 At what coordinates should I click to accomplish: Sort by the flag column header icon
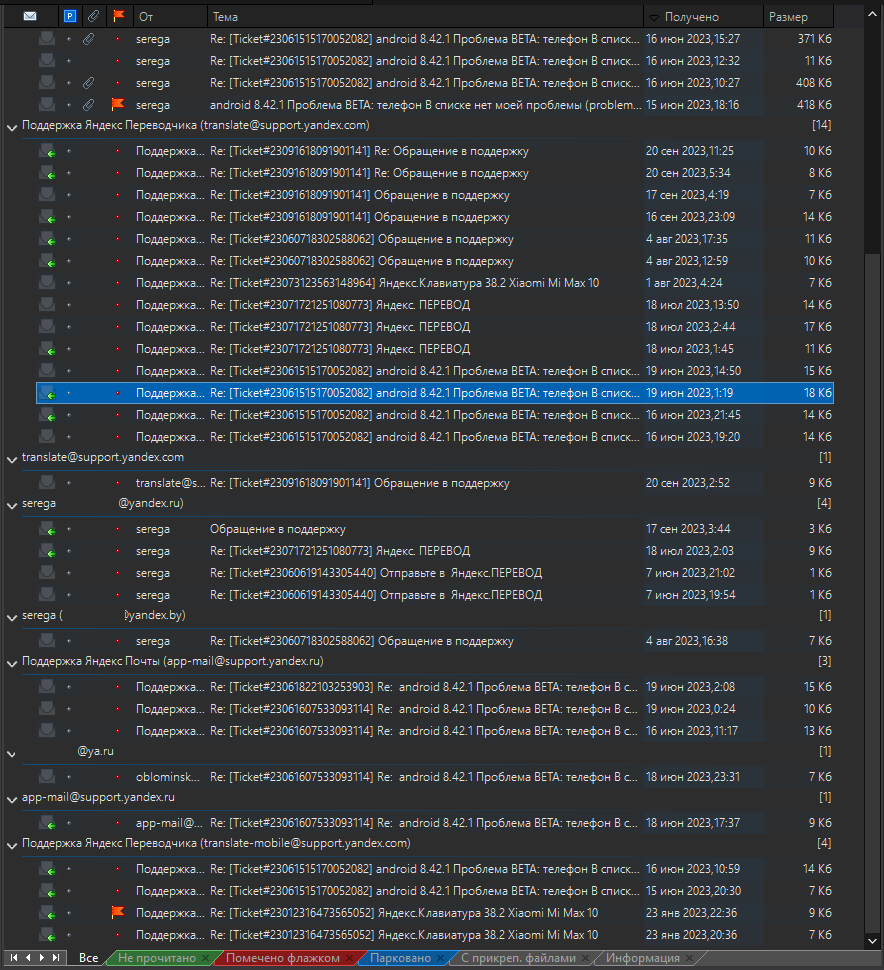click(118, 16)
